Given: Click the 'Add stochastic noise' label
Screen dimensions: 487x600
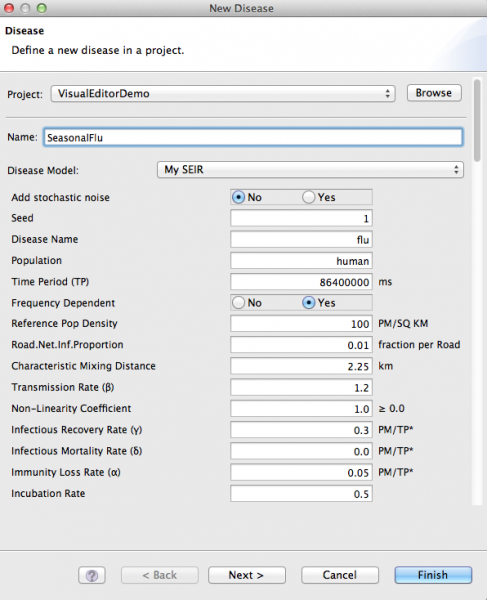Looking at the screenshot, I should pyautogui.click(x=60, y=197).
